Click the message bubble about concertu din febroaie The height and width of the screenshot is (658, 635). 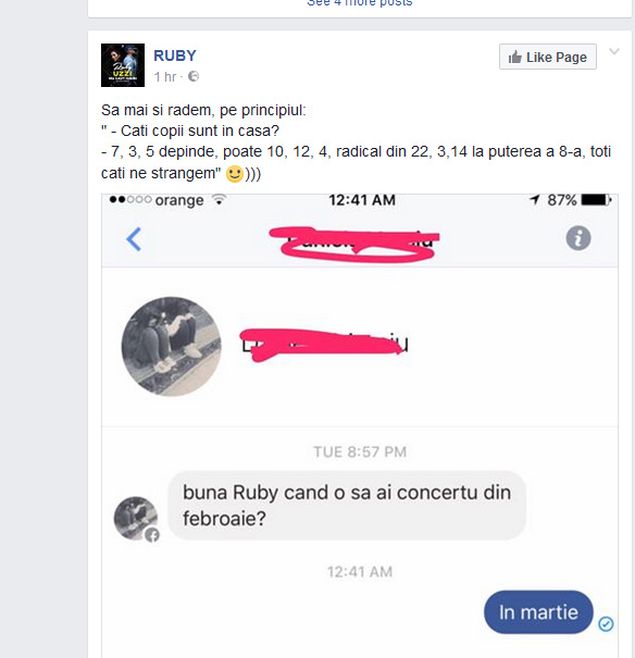point(347,505)
